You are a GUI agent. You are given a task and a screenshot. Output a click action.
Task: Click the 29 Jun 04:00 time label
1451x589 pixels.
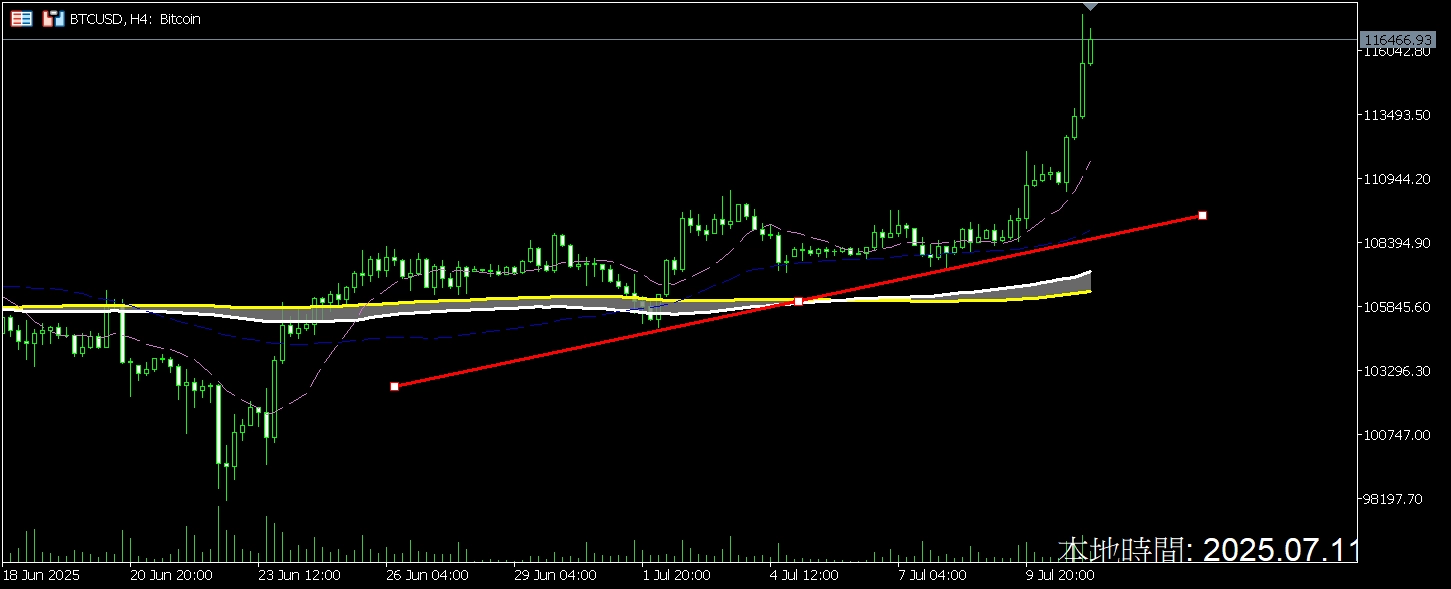(x=556, y=576)
